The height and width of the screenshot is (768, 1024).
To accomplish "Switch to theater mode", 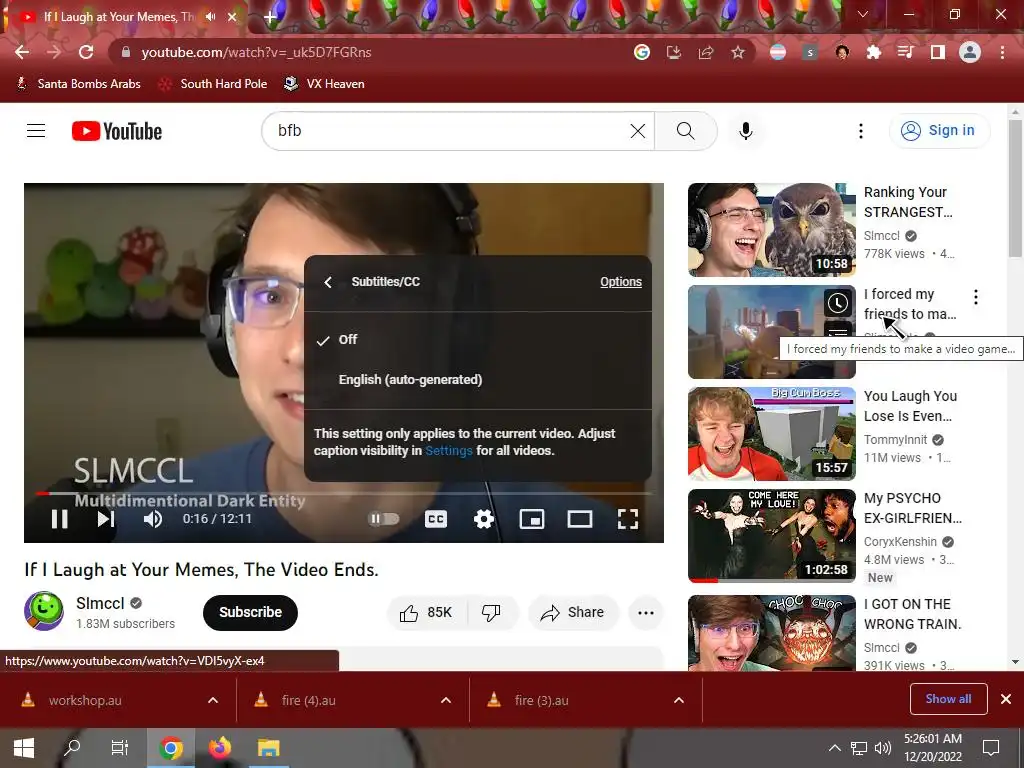I will (580, 519).
